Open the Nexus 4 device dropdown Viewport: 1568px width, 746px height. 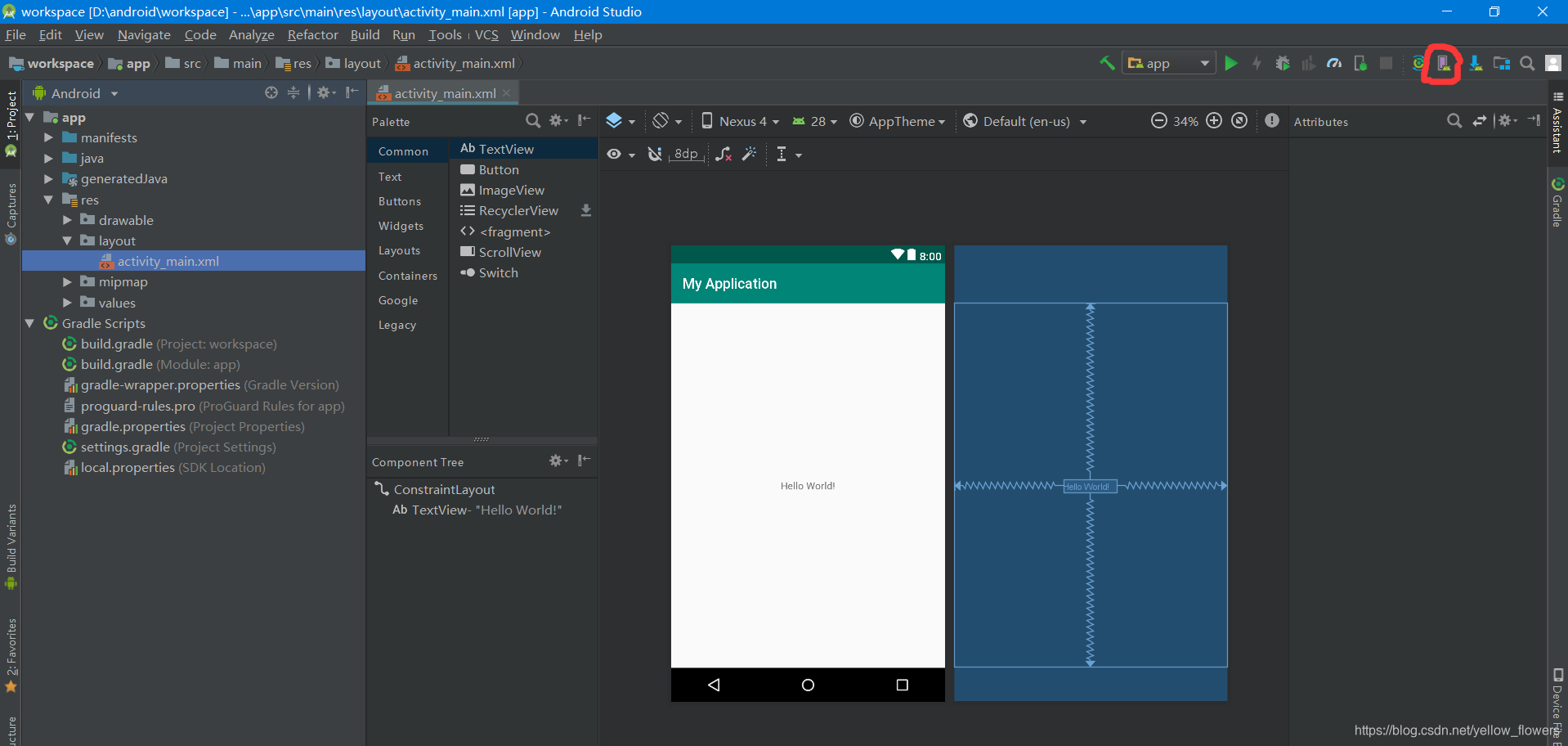point(741,121)
